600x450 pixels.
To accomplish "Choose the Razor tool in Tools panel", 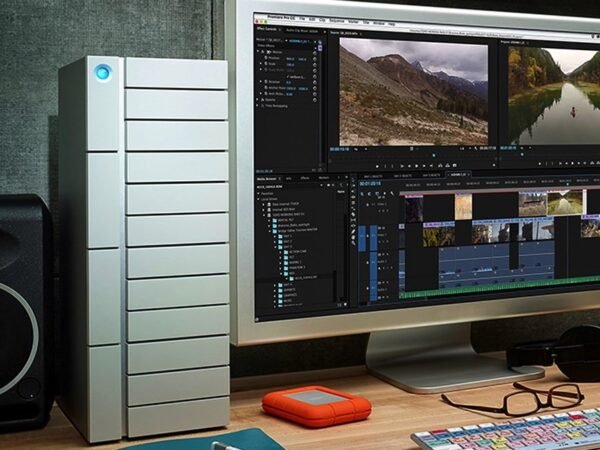I will (353, 214).
